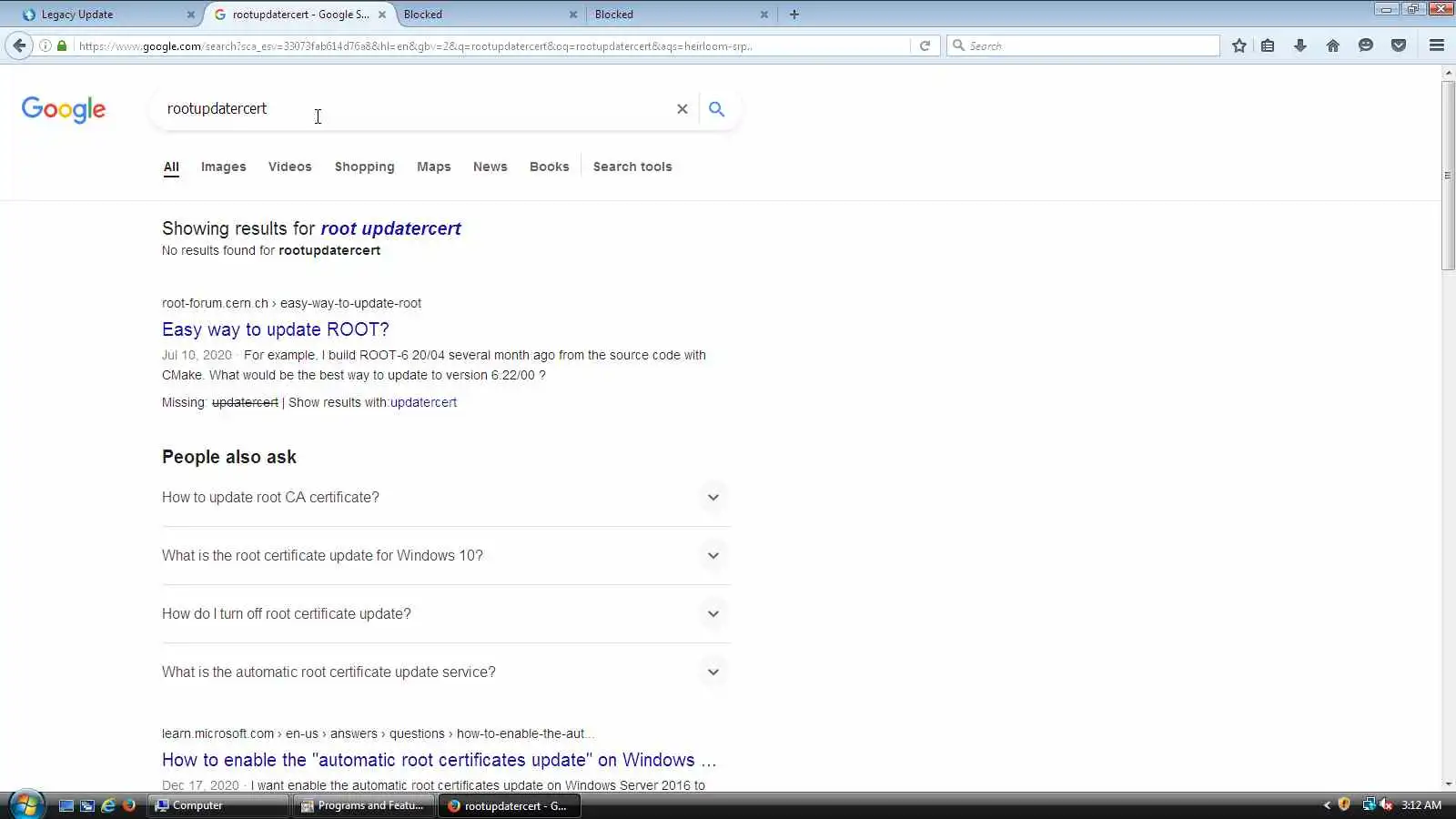The height and width of the screenshot is (819, 1456).
Task: Open a new browser tab
Action: click(794, 15)
